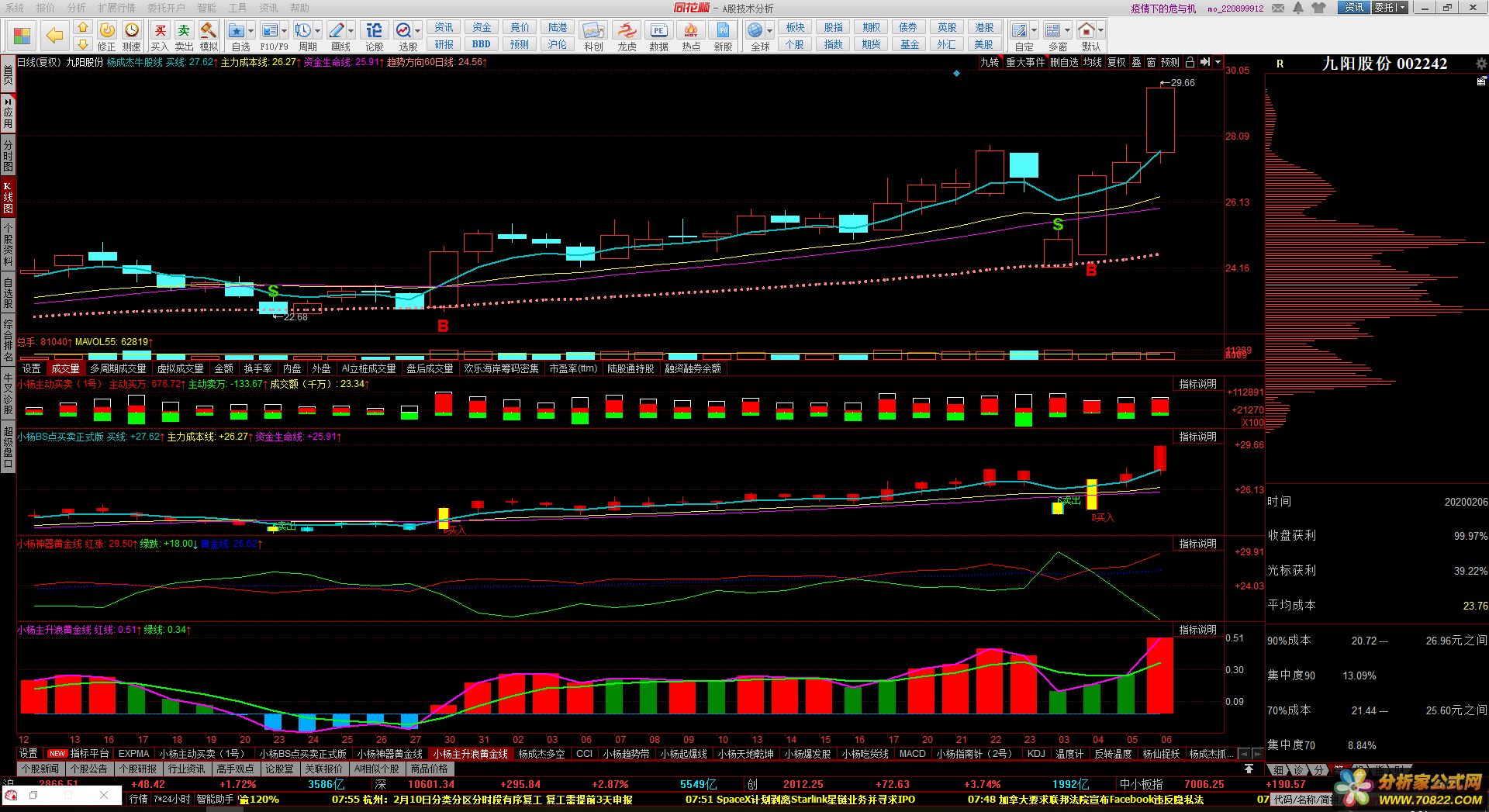
Task: Click the yellow up arrow icon
Action: (x=83, y=27)
